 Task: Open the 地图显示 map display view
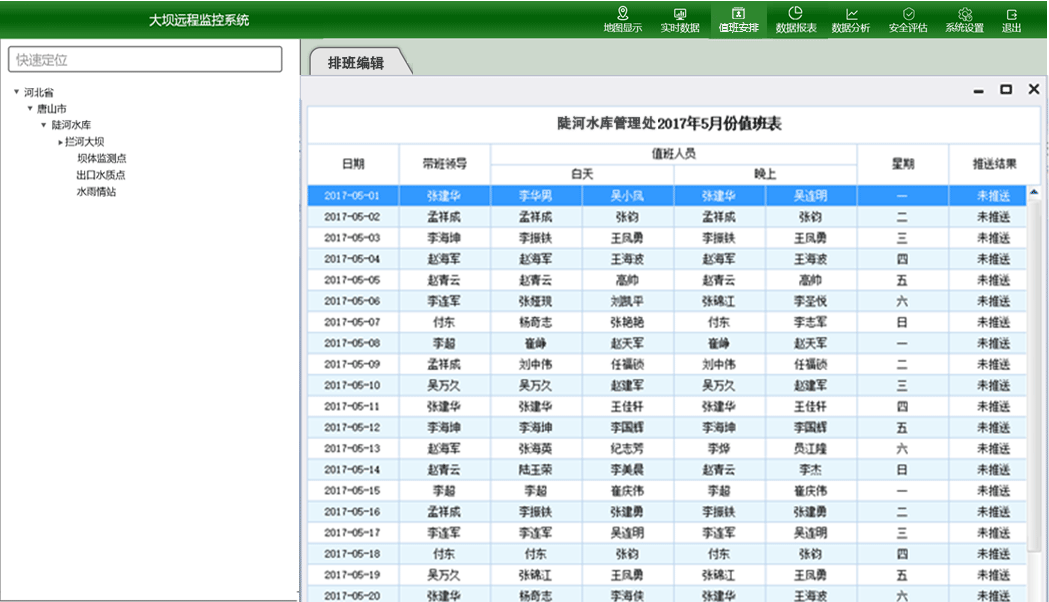pos(622,19)
